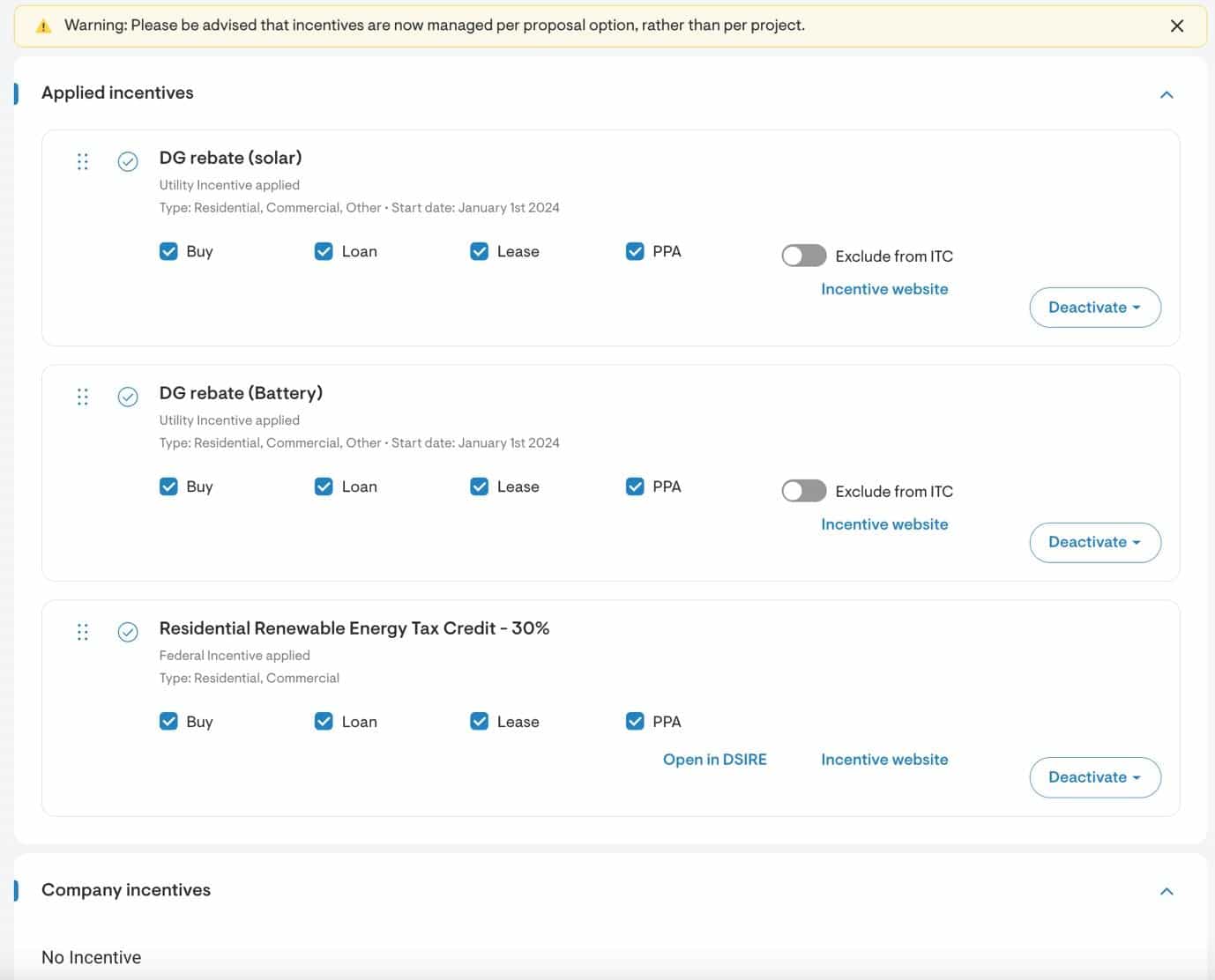The image size is (1215, 980).
Task: Open Deactivate dropdown for Residential Tax Credit
Action: tap(1094, 777)
